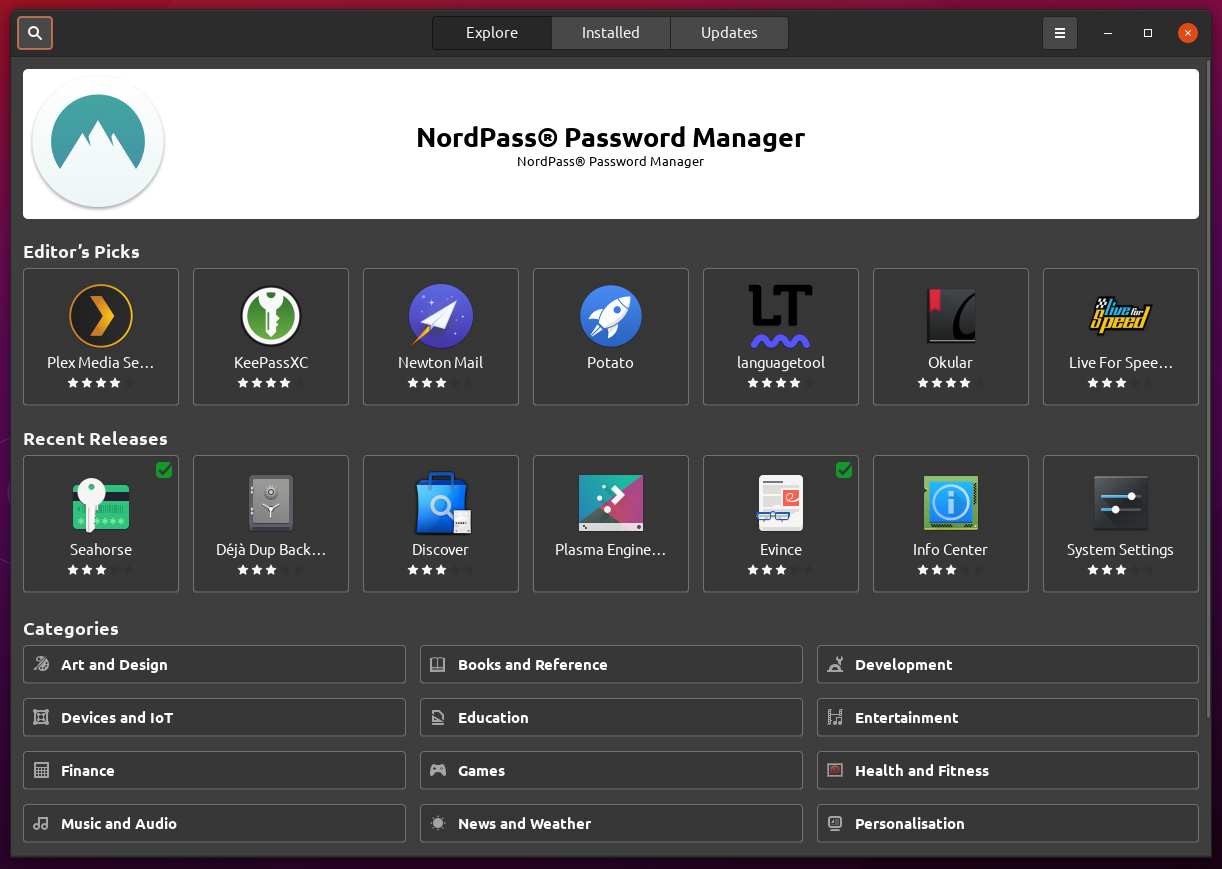Browse the News and Weather category
The image size is (1222, 869).
[611, 823]
